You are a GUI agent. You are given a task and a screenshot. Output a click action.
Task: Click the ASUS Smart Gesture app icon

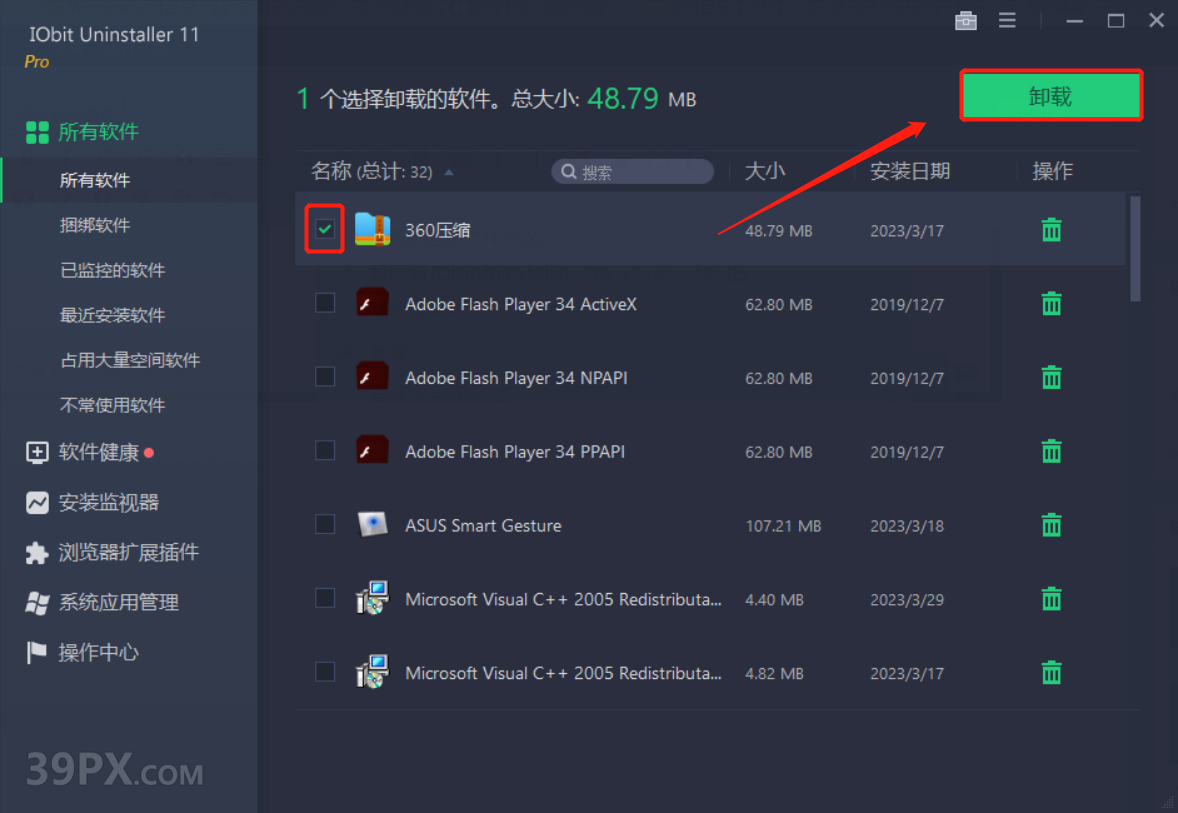373,524
